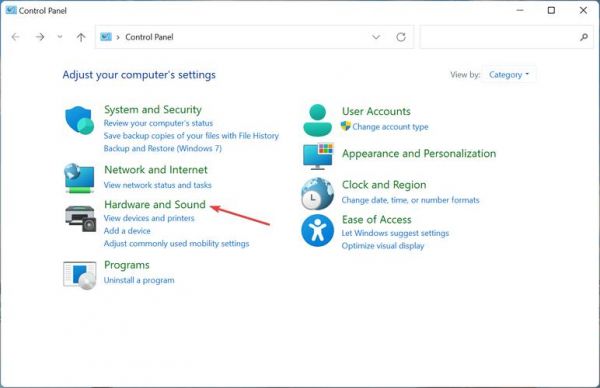Minimize the Control Panel window
The image size is (600, 388).
(x=520, y=10)
